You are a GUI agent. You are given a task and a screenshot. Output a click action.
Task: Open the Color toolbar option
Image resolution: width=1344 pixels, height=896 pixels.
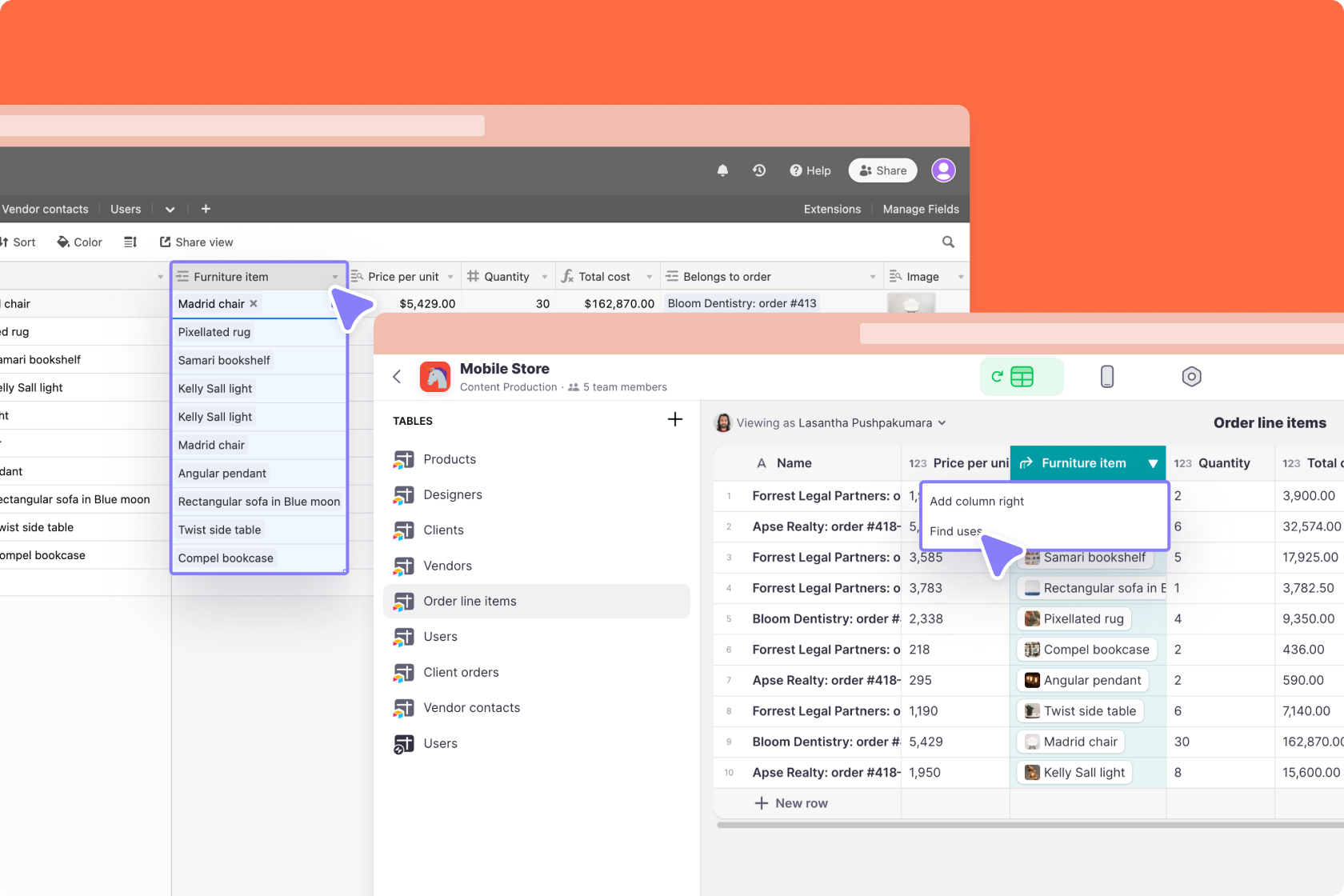tap(79, 242)
